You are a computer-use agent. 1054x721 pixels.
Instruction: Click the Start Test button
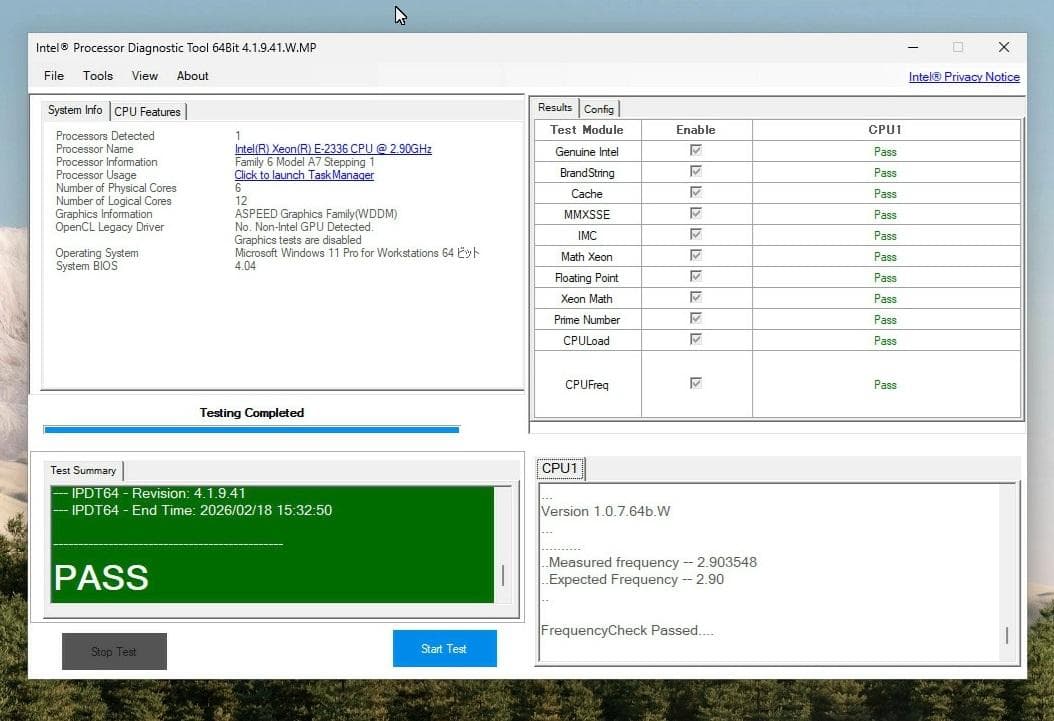coord(444,648)
